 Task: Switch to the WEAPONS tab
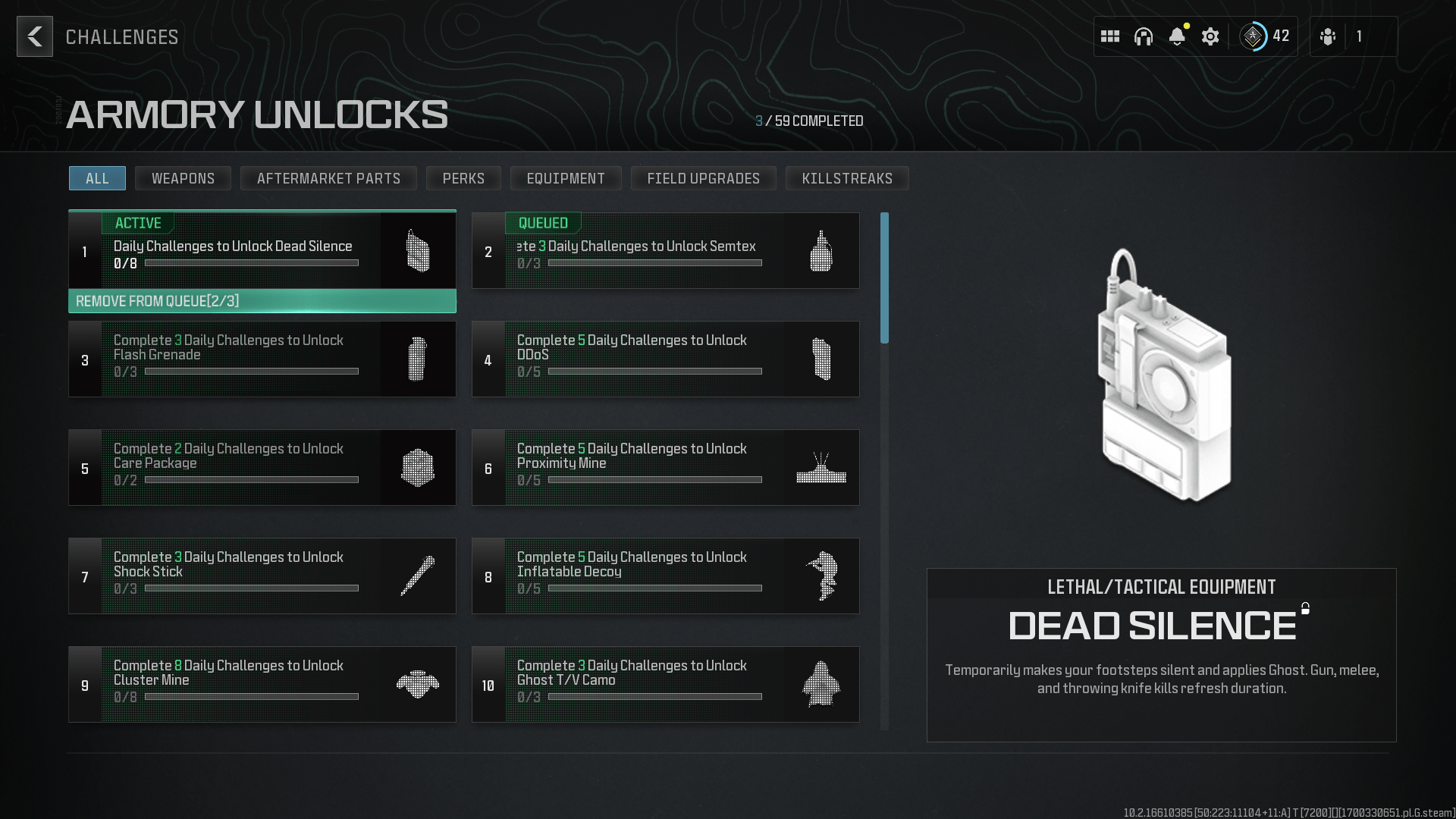183,178
